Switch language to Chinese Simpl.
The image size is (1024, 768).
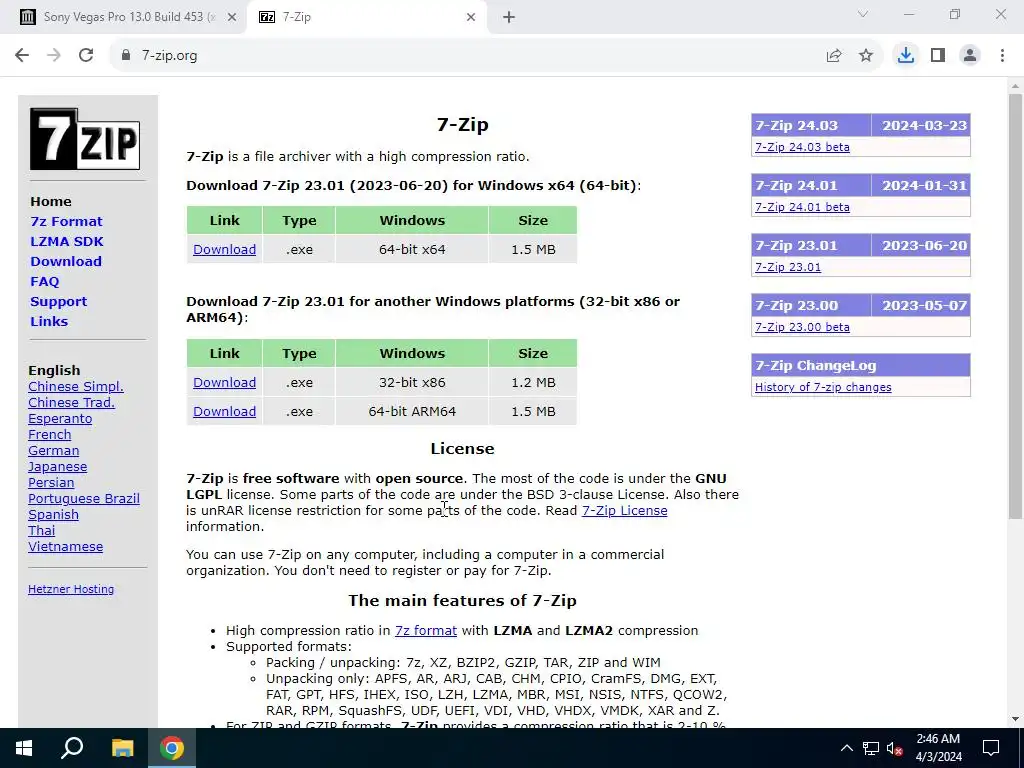coord(76,387)
